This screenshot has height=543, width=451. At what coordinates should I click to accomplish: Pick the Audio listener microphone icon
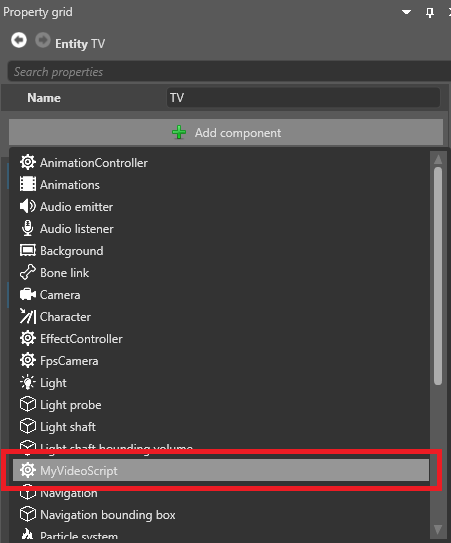point(28,229)
